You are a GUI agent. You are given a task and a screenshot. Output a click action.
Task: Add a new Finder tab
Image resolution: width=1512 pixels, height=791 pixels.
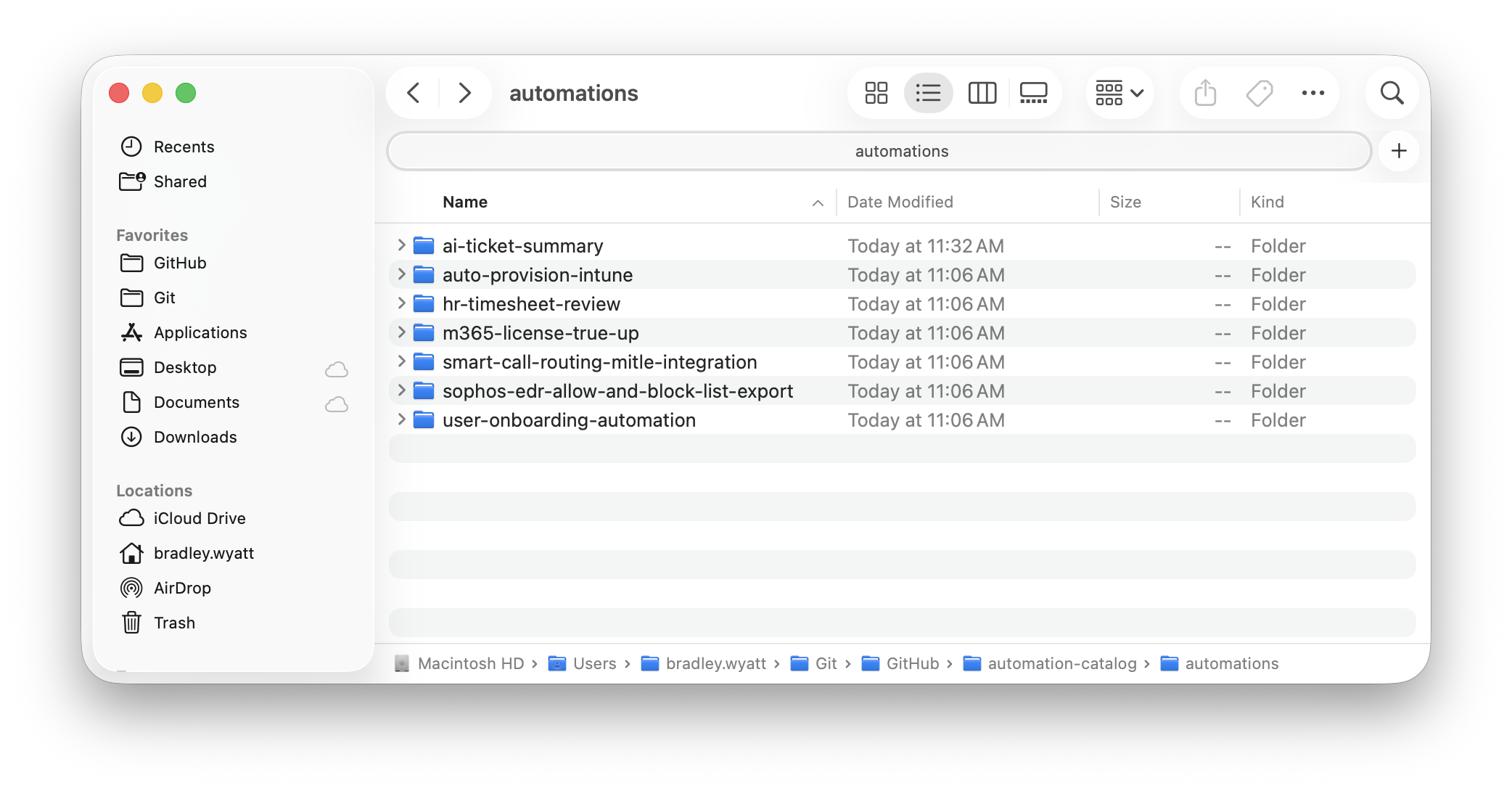point(1399,151)
